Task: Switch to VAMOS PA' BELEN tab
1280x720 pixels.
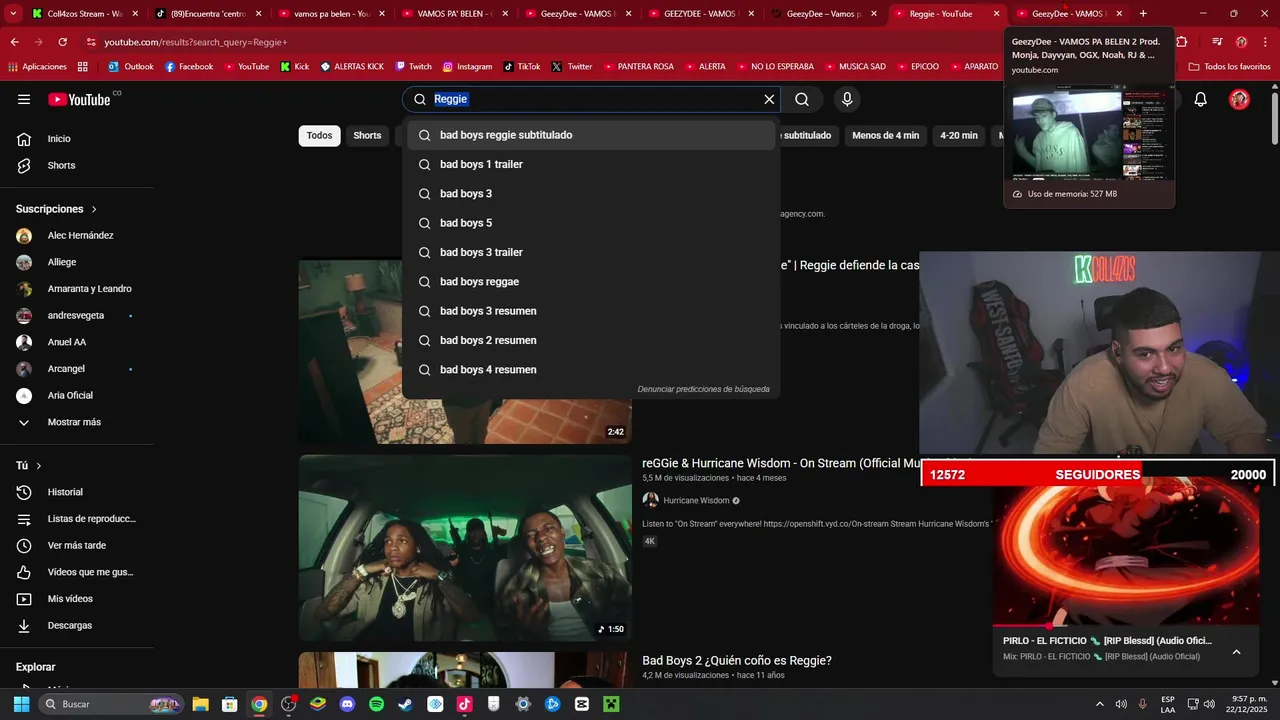Action: point(455,14)
